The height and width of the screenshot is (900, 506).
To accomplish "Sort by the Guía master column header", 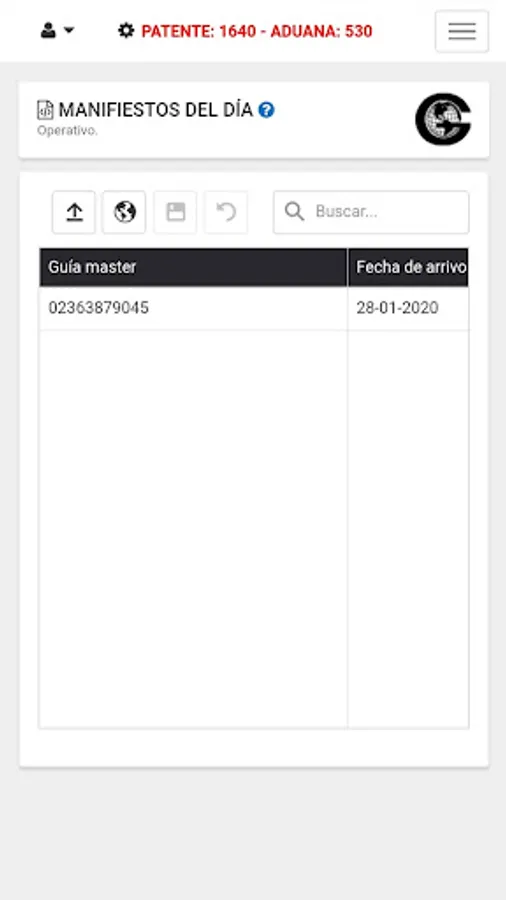I will click(x=193, y=267).
